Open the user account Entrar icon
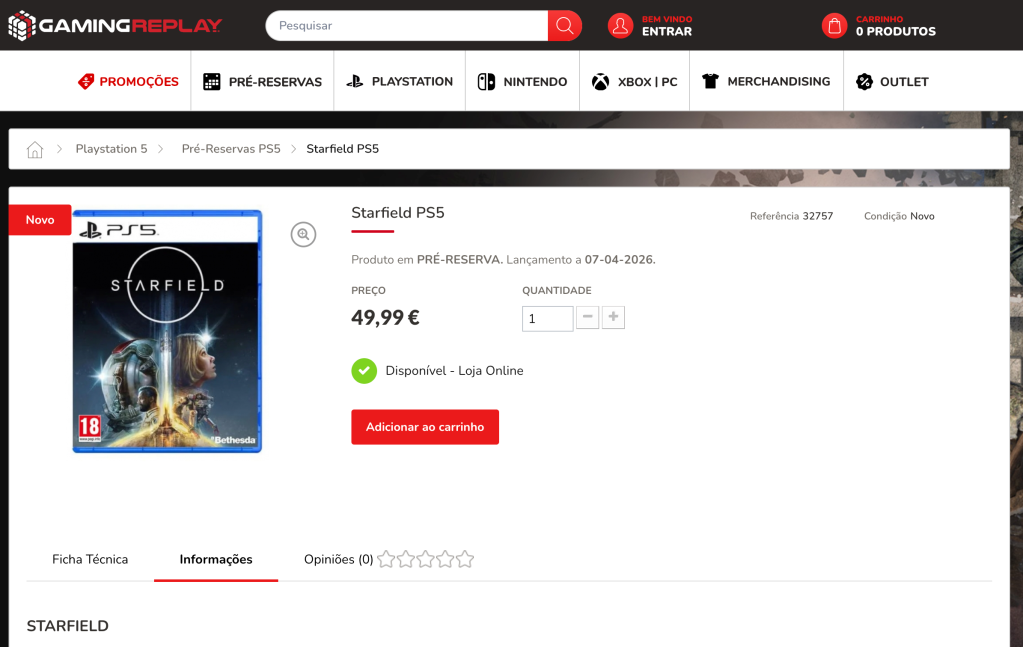The width and height of the screenshot is (1023, 647). [620, 26]
